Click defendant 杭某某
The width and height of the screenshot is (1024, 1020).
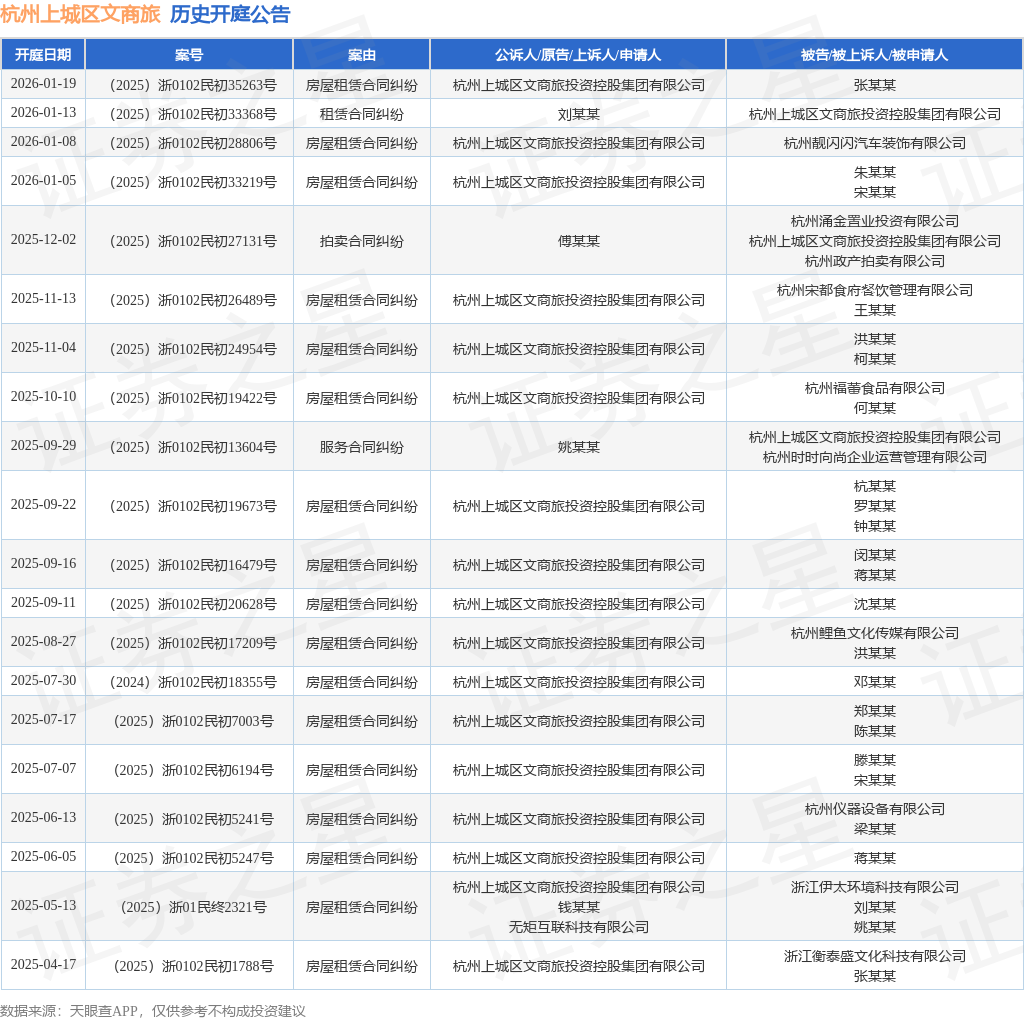point(874,486)
